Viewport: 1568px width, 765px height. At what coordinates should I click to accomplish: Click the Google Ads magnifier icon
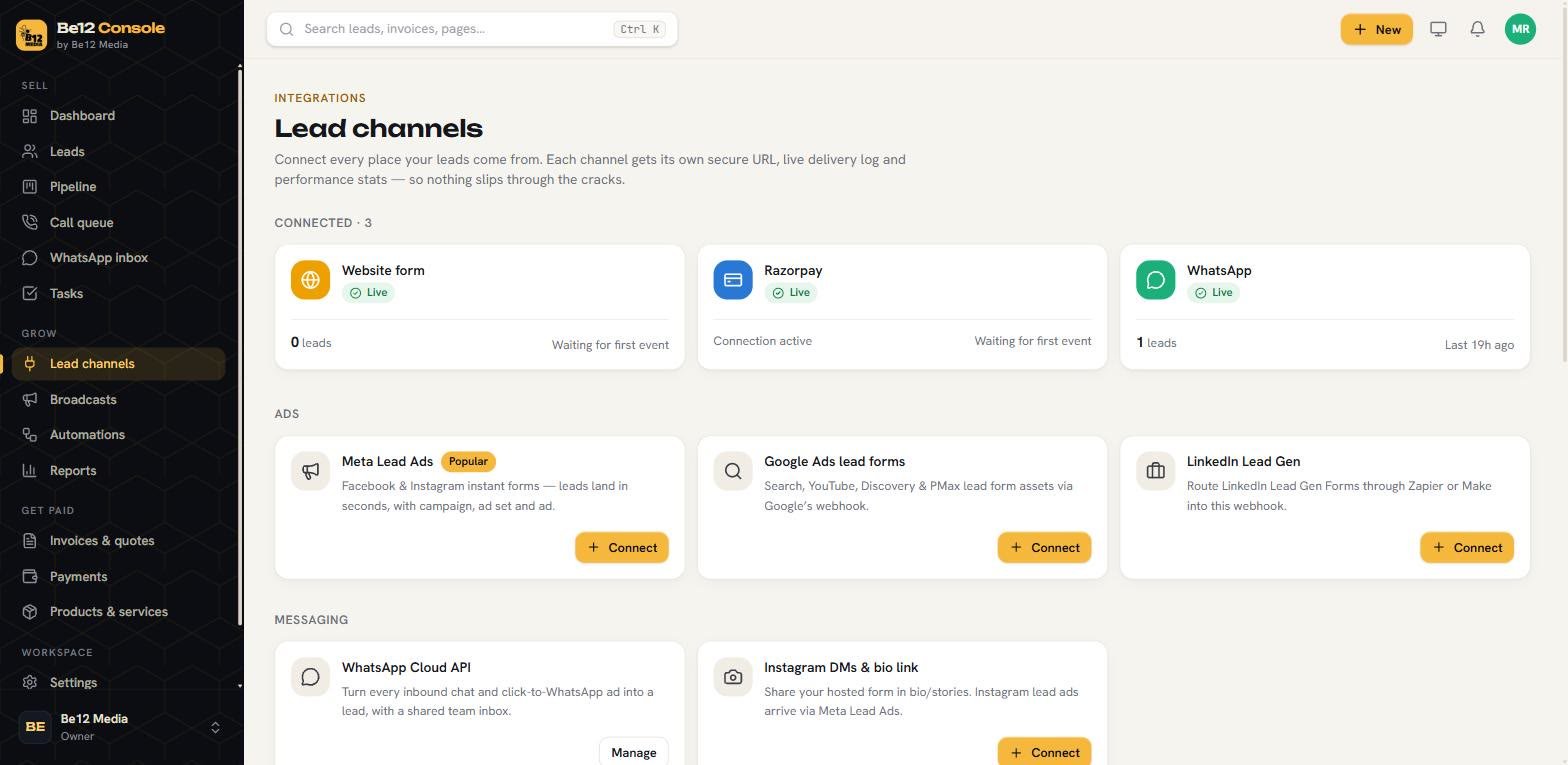point(733,471)
